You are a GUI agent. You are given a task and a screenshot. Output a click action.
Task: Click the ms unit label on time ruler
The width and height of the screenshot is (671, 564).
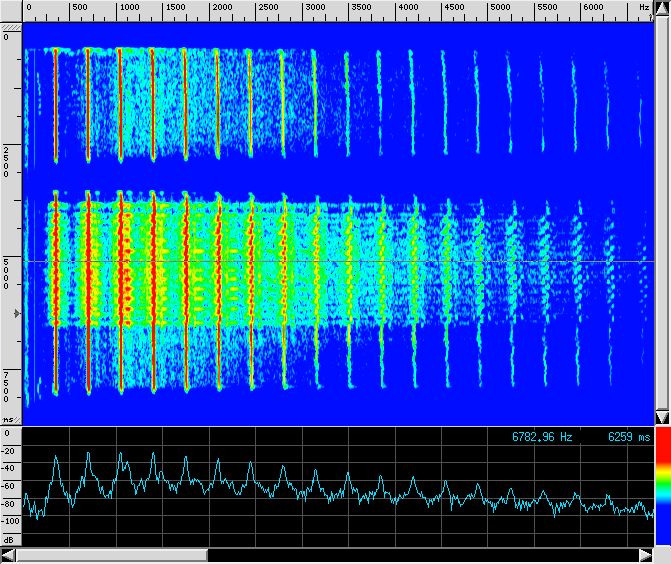pyautogui.click(x=8, y=419)
